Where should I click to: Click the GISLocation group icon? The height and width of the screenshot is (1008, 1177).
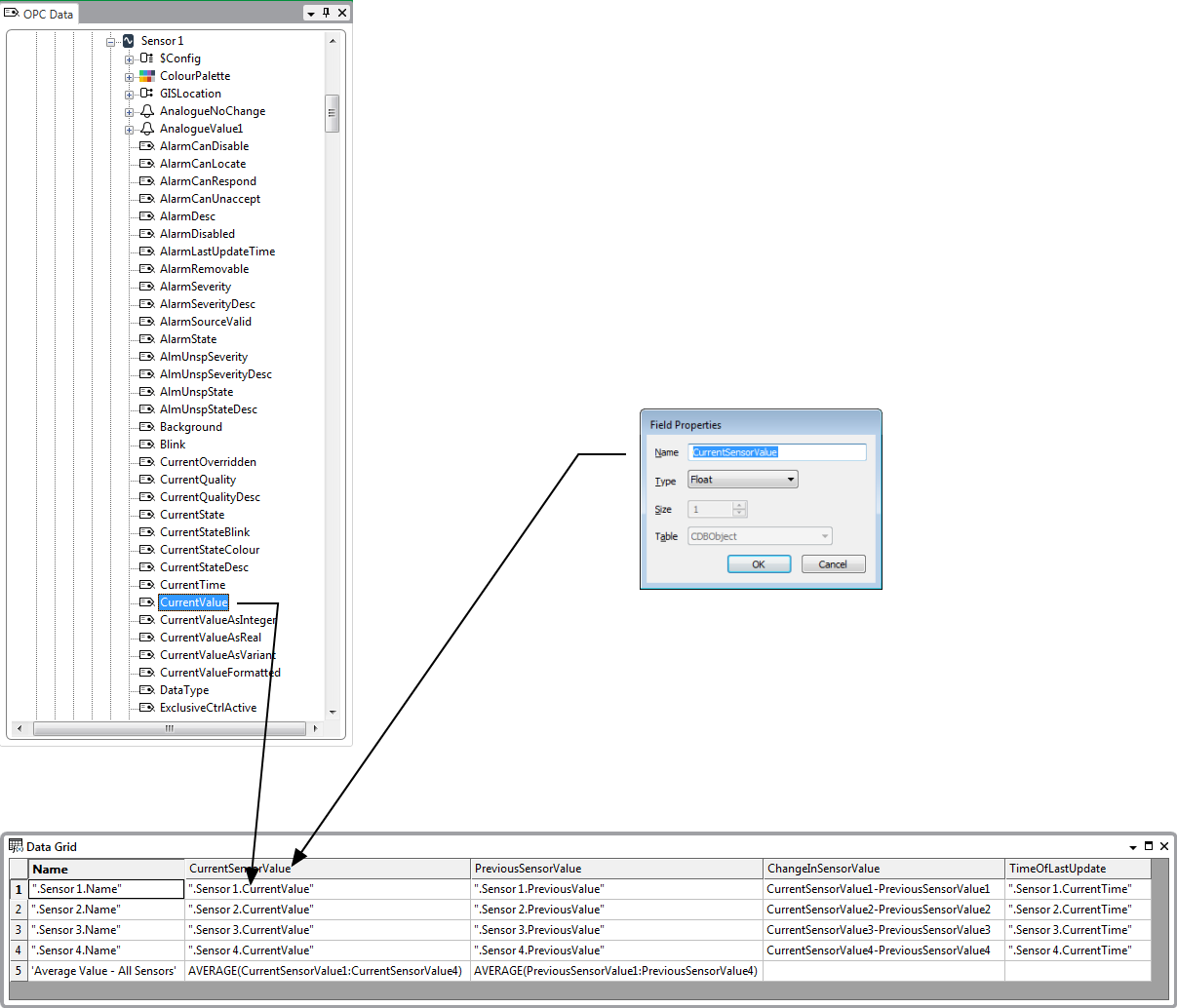coord(147,94)
